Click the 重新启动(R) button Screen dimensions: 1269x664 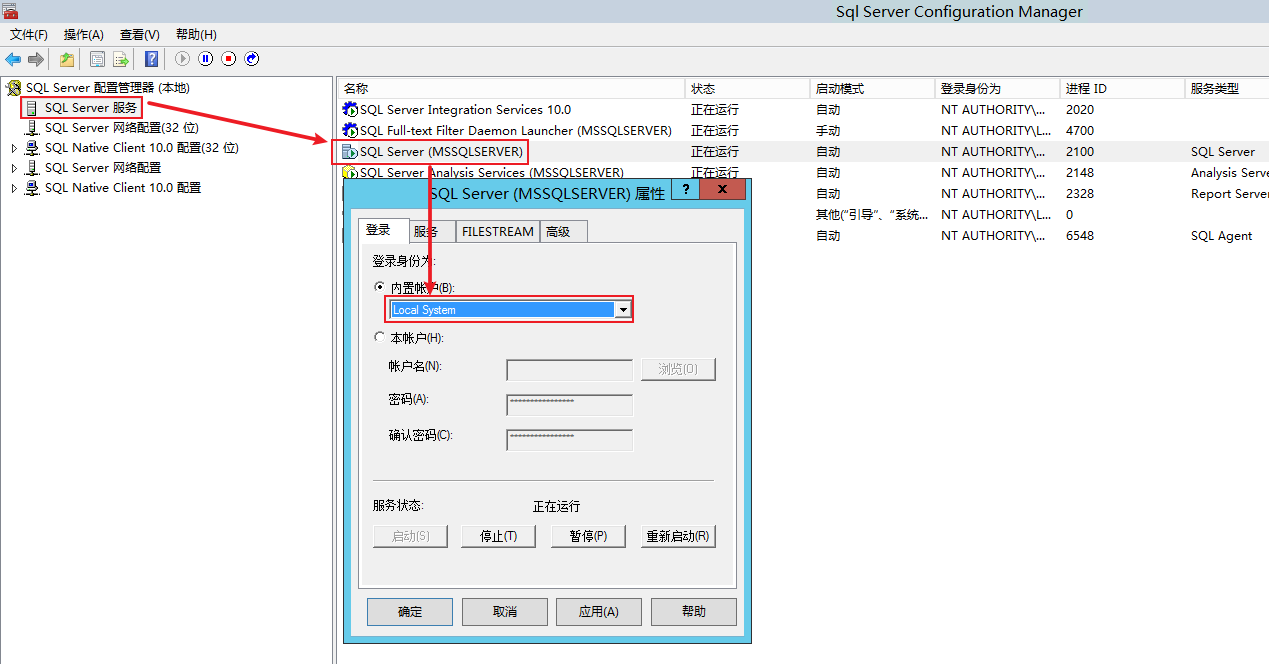pos(678,535)
